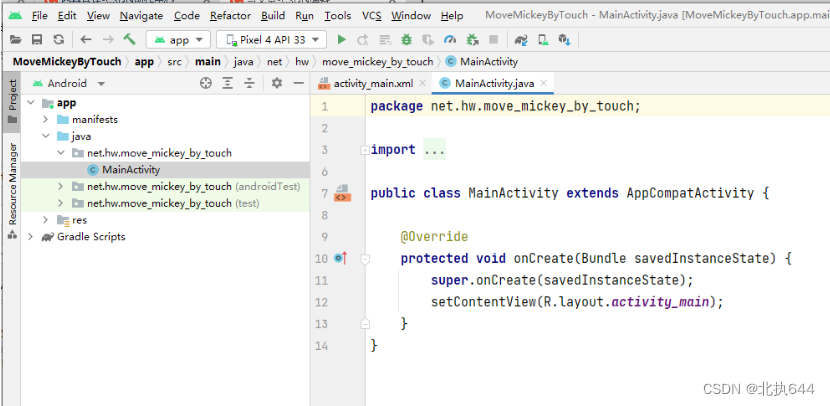Open the Pixel 4 API 33 device dropdown
The image size is (830, 406).
[272, 40]
